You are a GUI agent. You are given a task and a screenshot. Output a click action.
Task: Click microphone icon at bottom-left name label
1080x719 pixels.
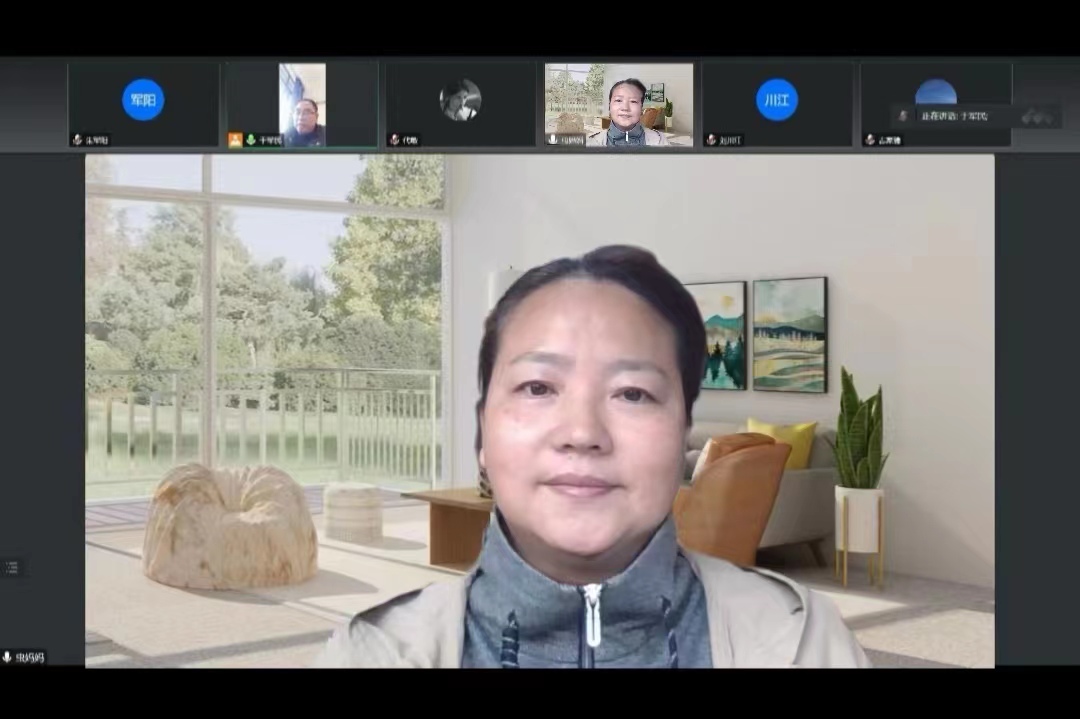(x=7, y=657)
